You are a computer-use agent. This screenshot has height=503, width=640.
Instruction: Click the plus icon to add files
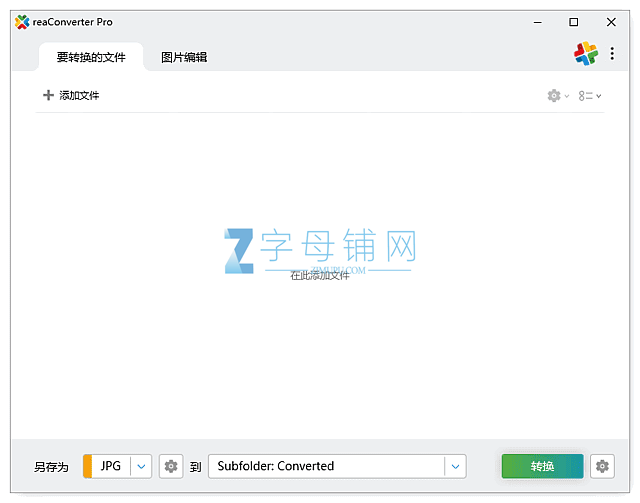[48, 96]
